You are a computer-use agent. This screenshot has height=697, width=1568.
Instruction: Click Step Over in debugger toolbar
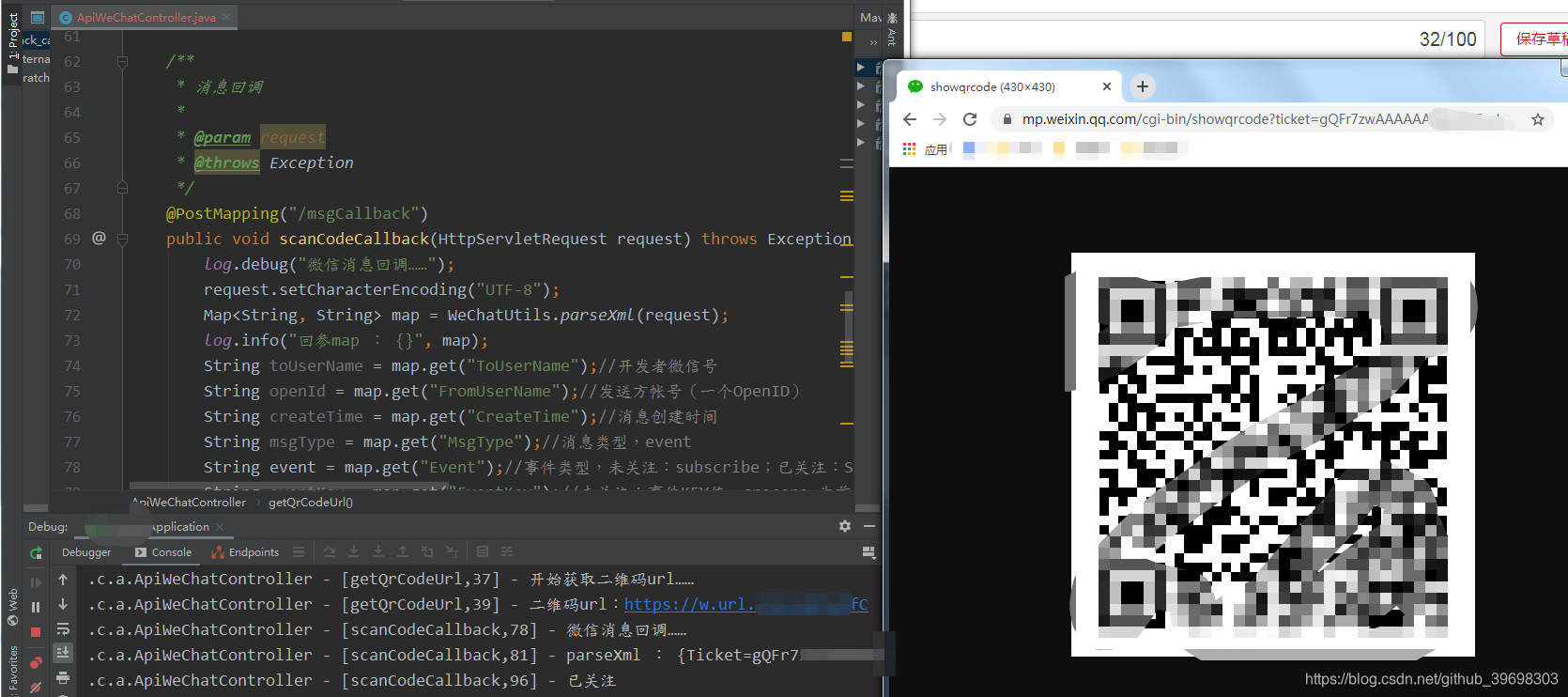pyautogui.click(x=330, y=552)
